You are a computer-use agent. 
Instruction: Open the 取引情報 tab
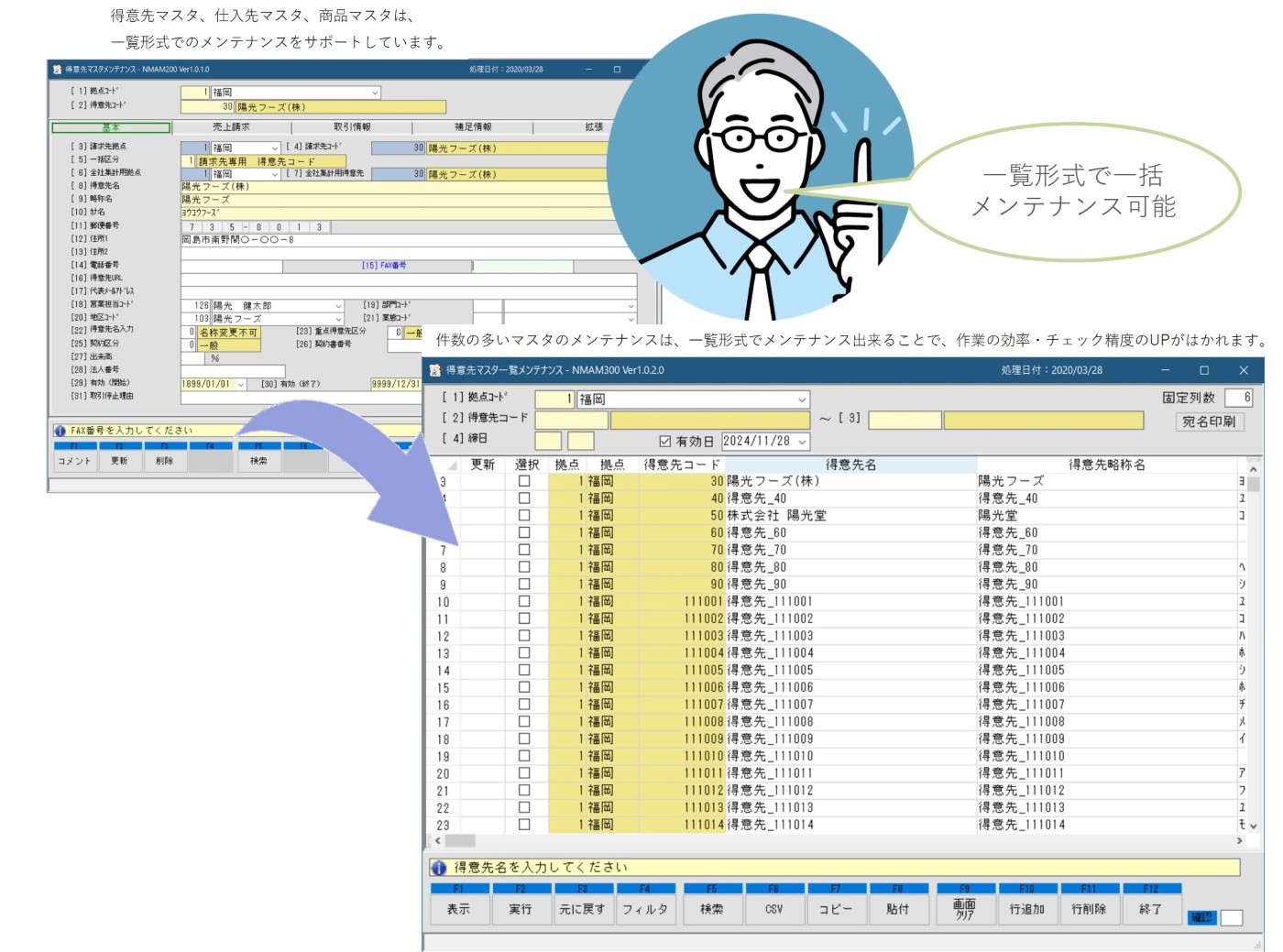point(352,127)
